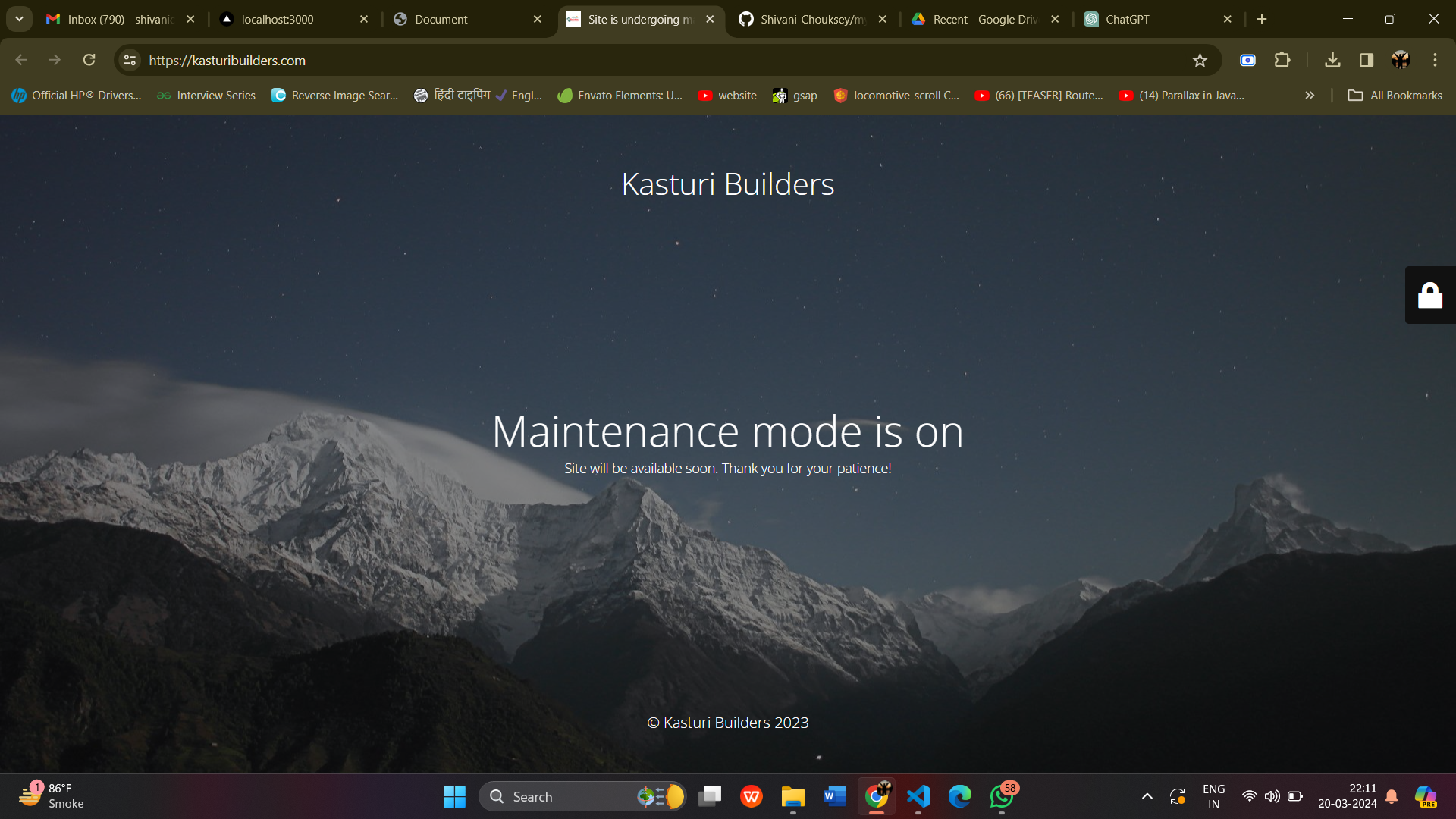View site information icon beside URL
This screenshot has height=819, width=1456.
click(x=130, y=60)
